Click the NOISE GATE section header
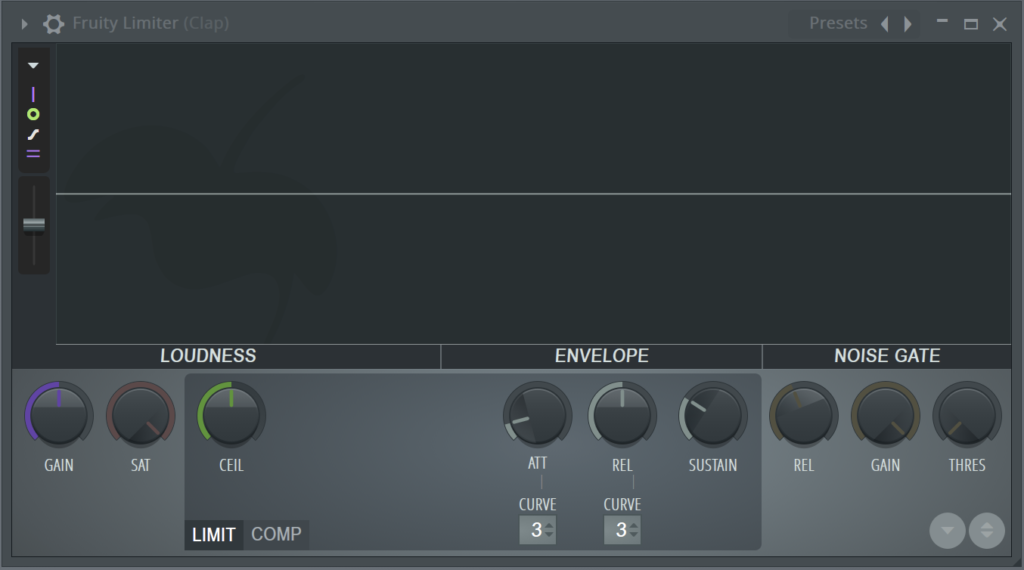Image resolution: width=1024 pixels, height=570 pixels. tap(887, 356)
